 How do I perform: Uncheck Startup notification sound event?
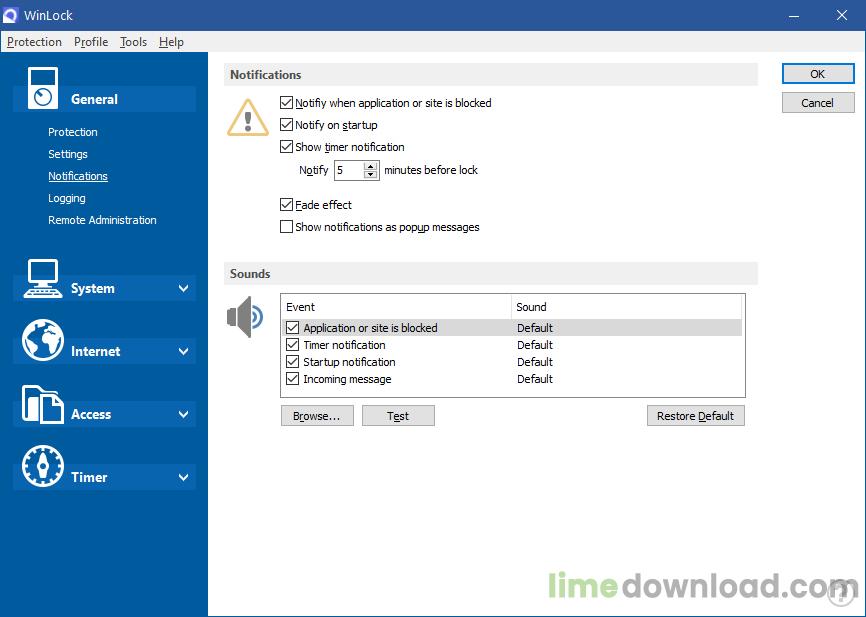(x=292, y=362)
